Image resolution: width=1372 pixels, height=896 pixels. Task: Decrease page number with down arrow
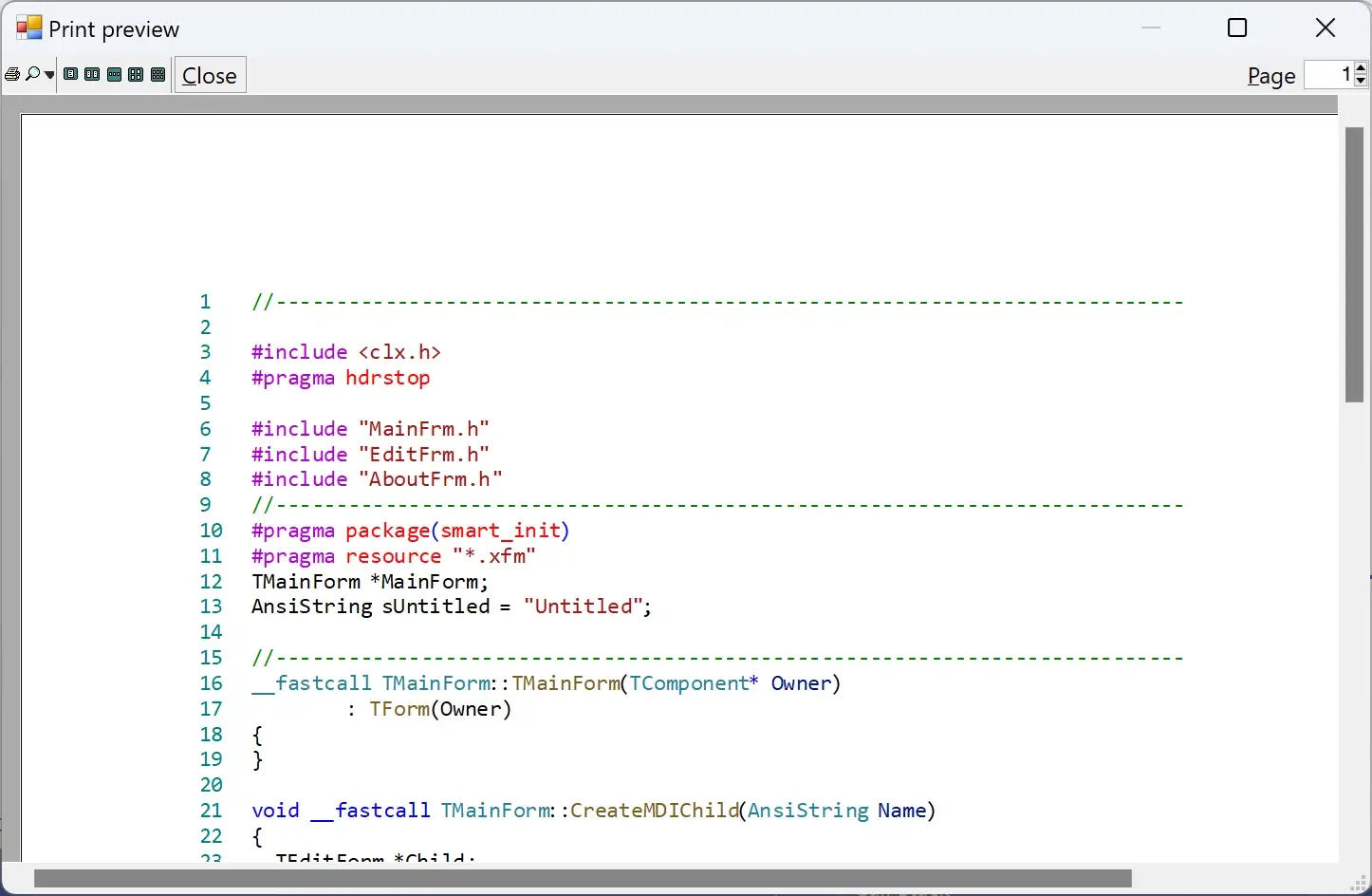(1361, 82)
